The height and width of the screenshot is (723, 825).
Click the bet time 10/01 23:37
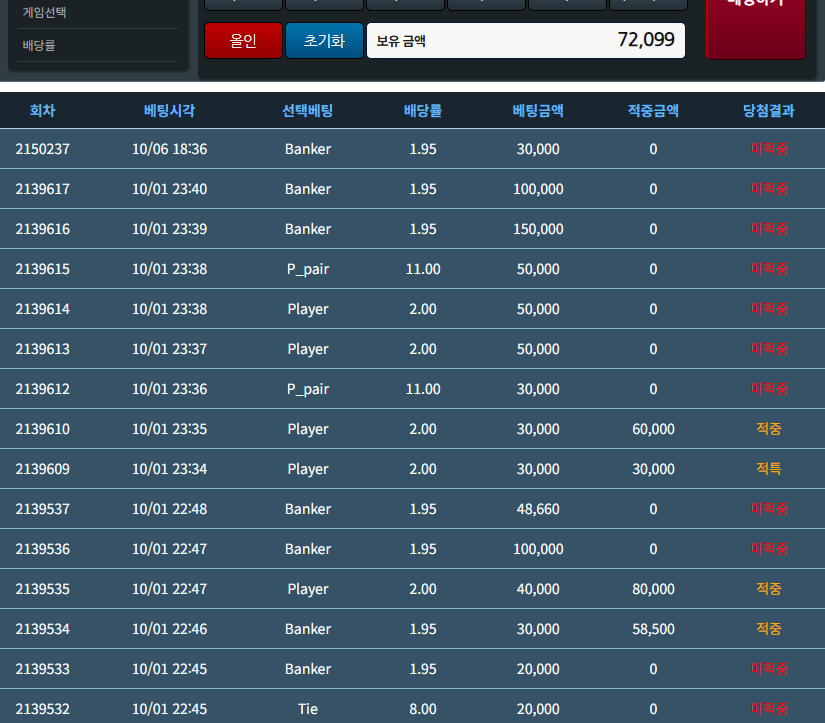(x=169, y=349)
